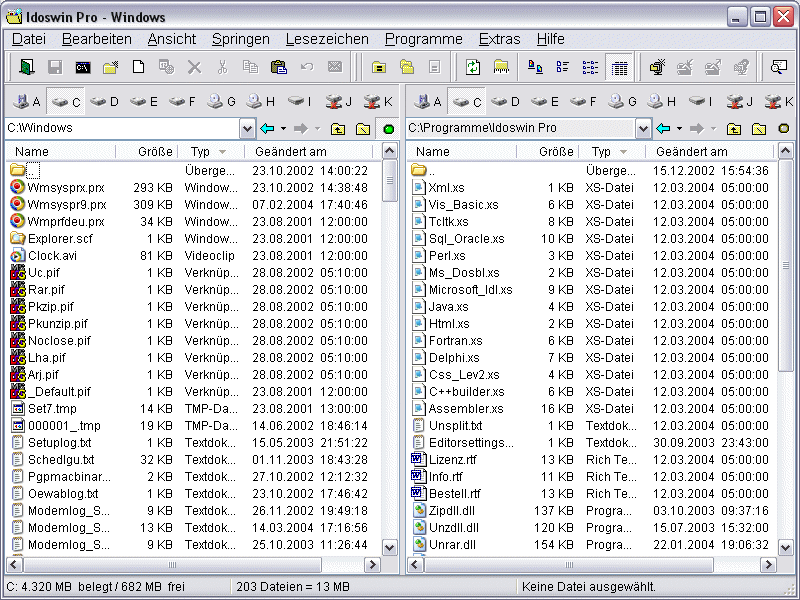The image size is (800, 600).
Task: Open the Springen menu
Action: tap(240, 39)
